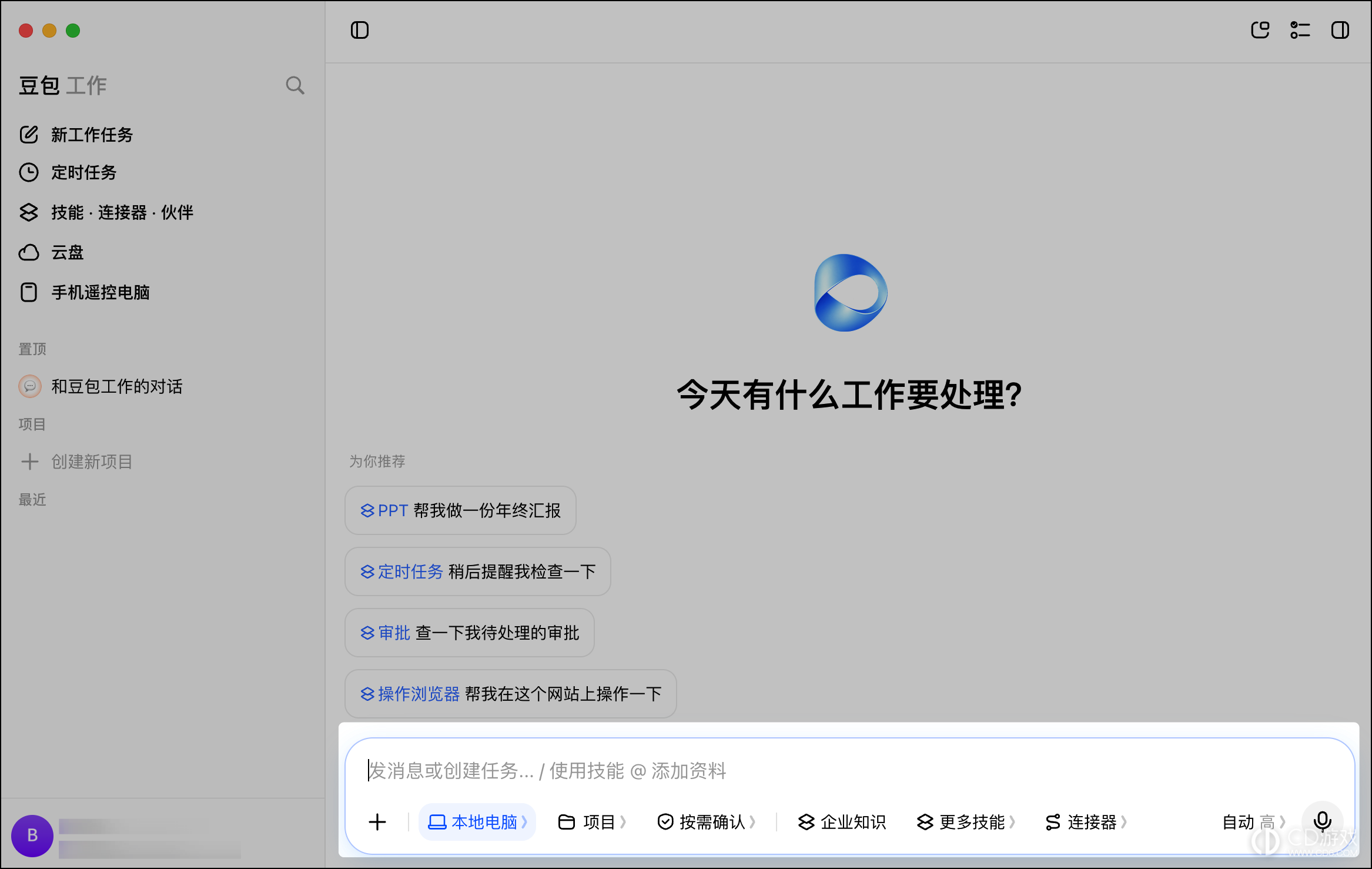Click the new window icon at top right

click(1260, 30)
